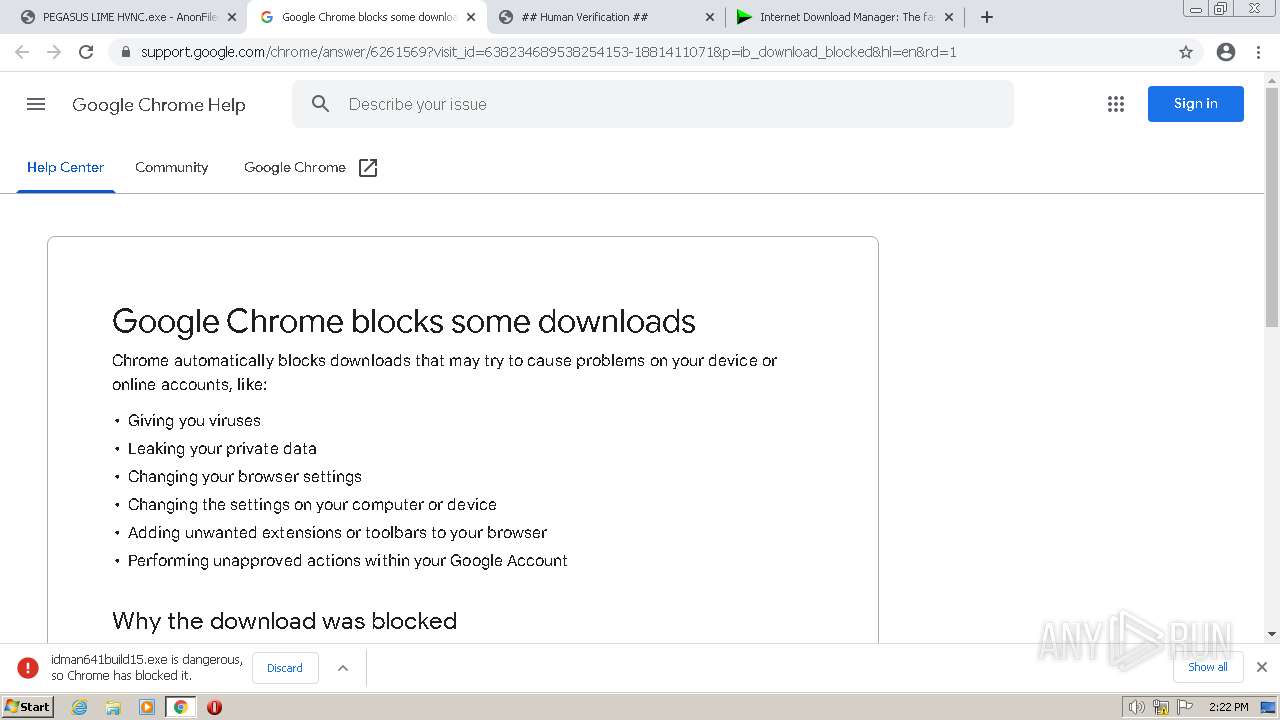Image resolution: width=1280 pixels, height=720 pixels.
Task: Click the Show all downloads button
Action: 1208,667
